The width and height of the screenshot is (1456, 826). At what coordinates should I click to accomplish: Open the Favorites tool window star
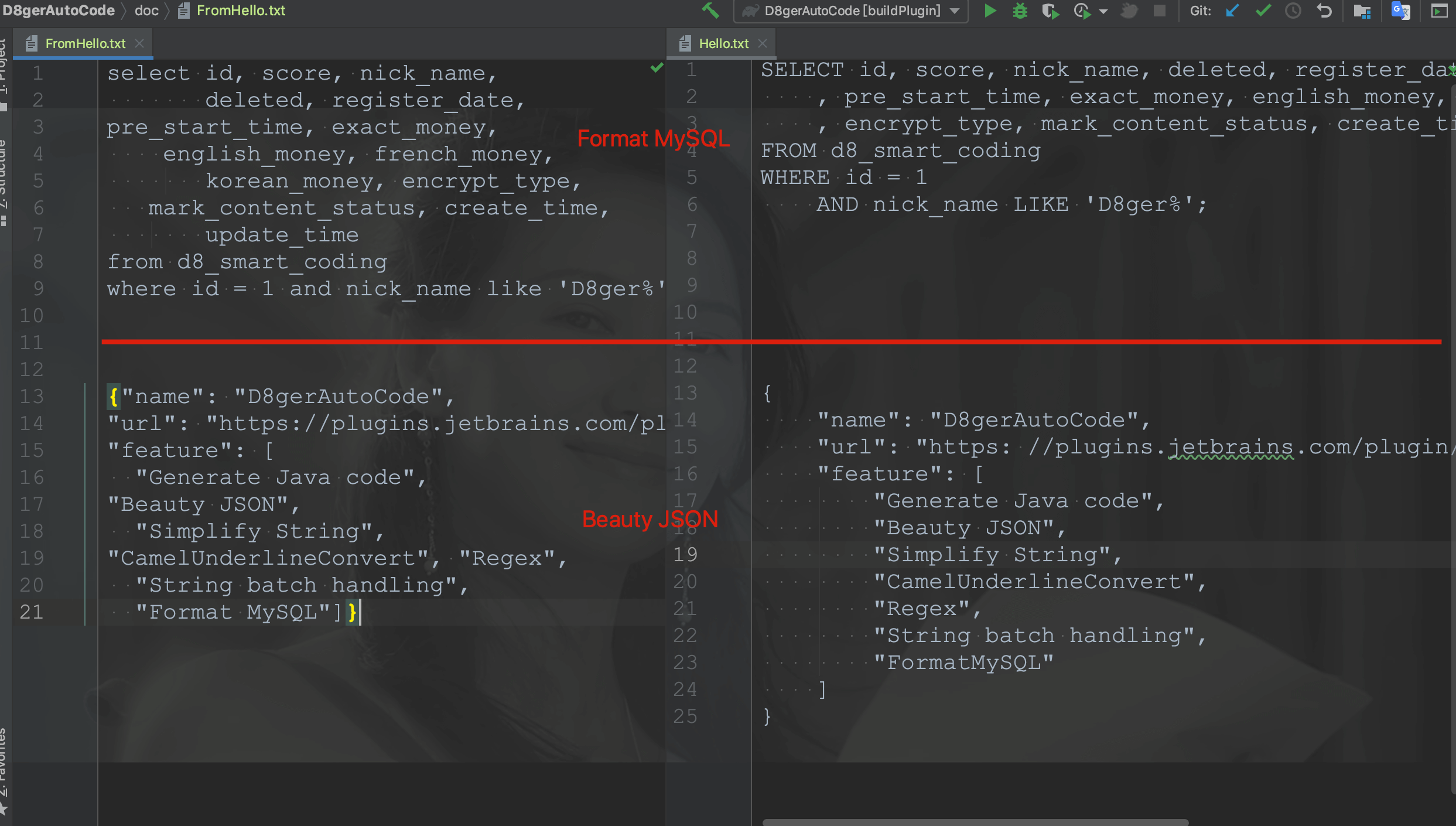point(4,811)
